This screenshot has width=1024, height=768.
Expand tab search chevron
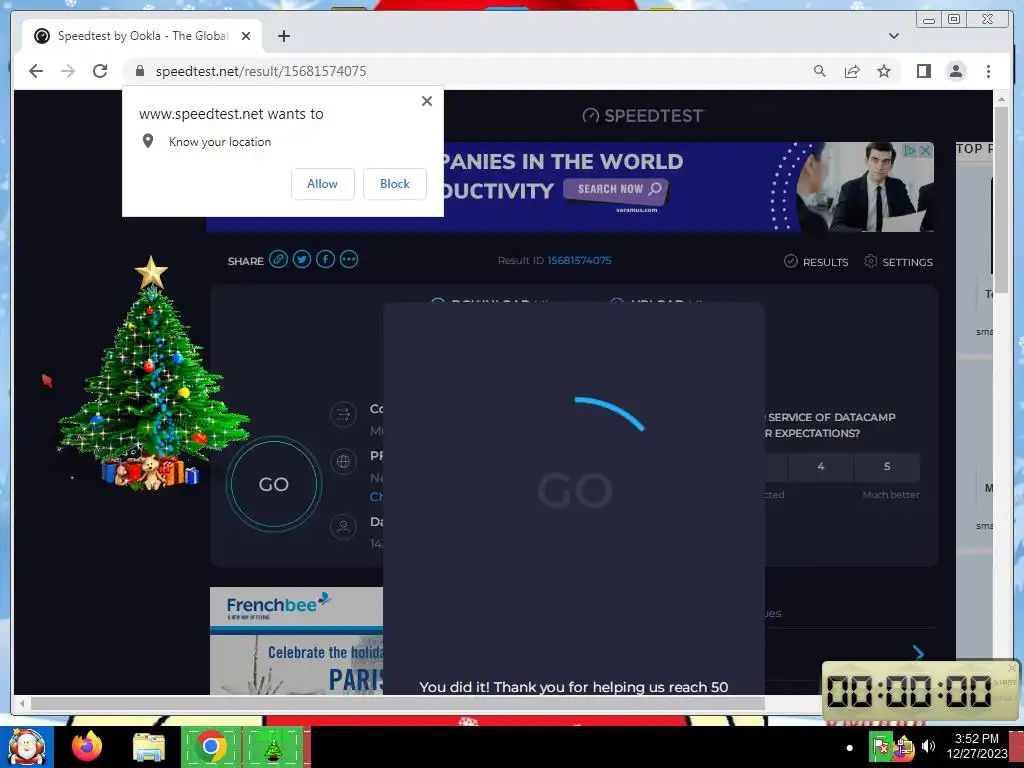(893, 36)
